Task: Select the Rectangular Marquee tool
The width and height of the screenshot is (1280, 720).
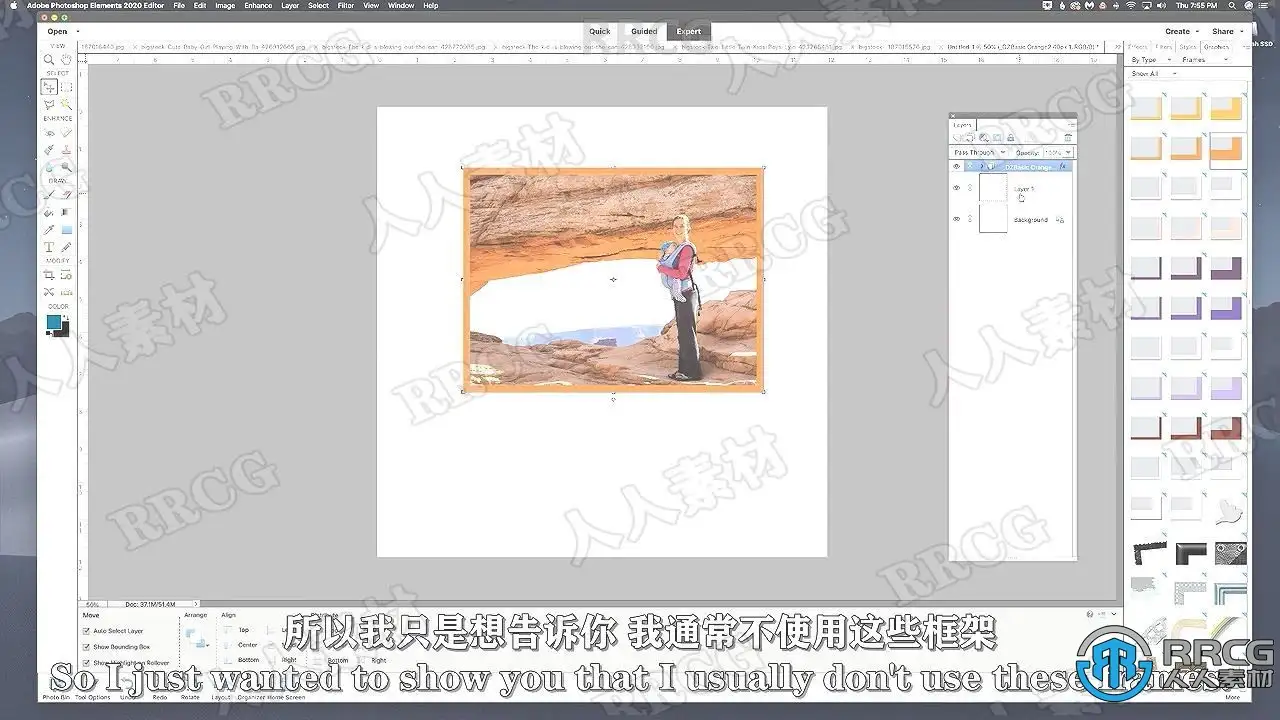Action: 66,87
